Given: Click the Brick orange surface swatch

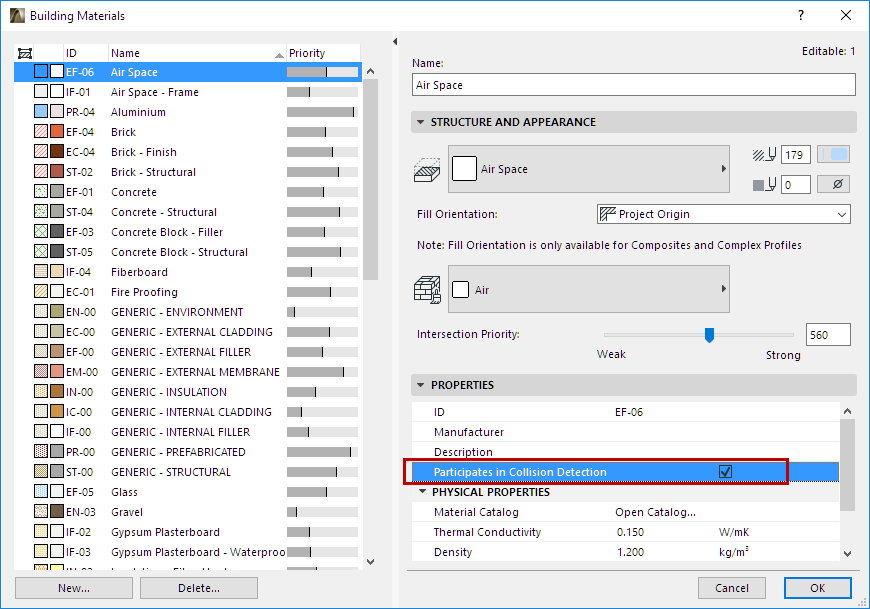Looking at the screenshot, I should click(x=57, y=132).
